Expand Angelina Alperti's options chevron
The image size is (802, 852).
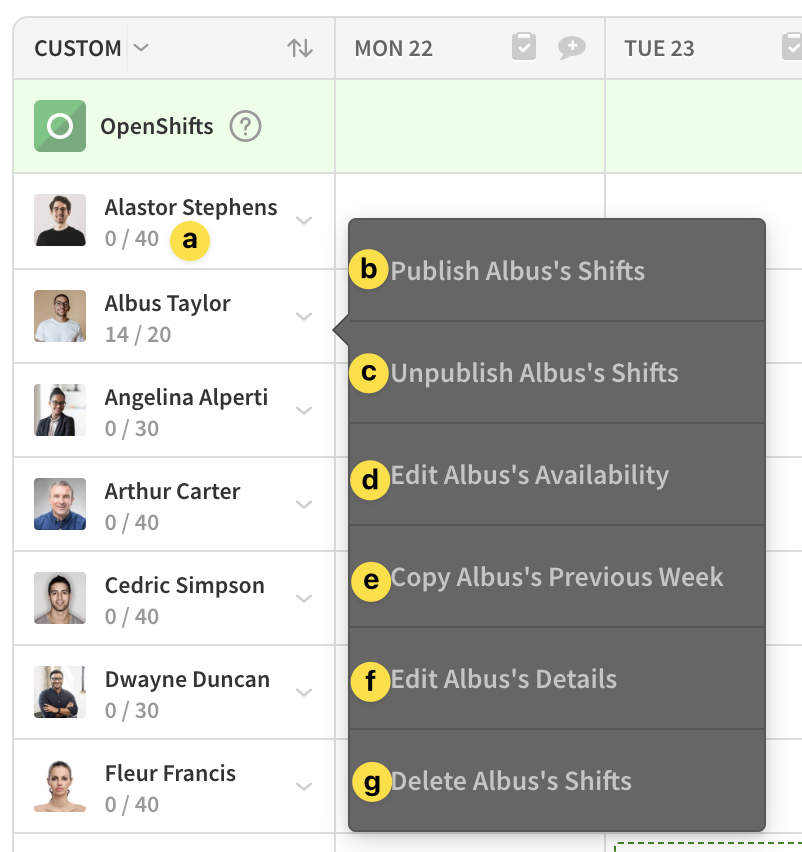pos(304,410)
